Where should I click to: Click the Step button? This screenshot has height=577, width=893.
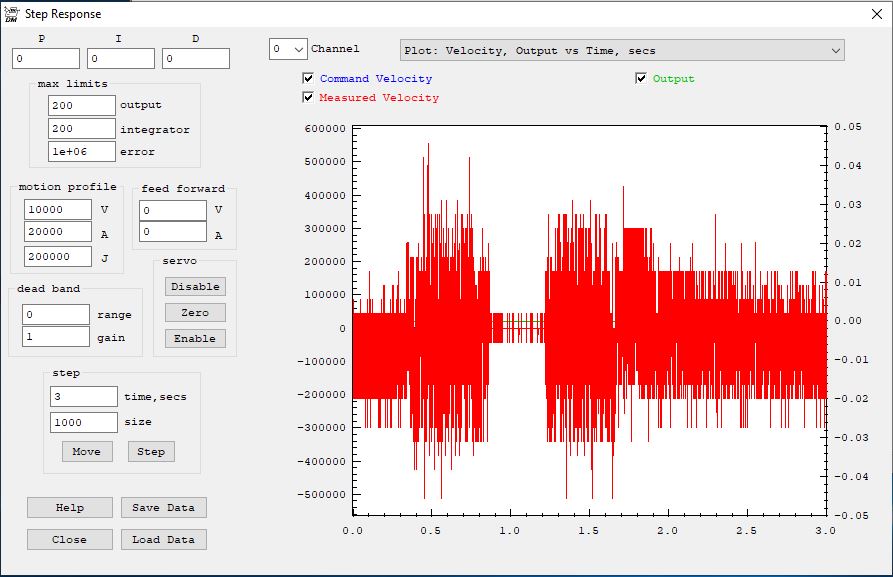coord(151,451)
